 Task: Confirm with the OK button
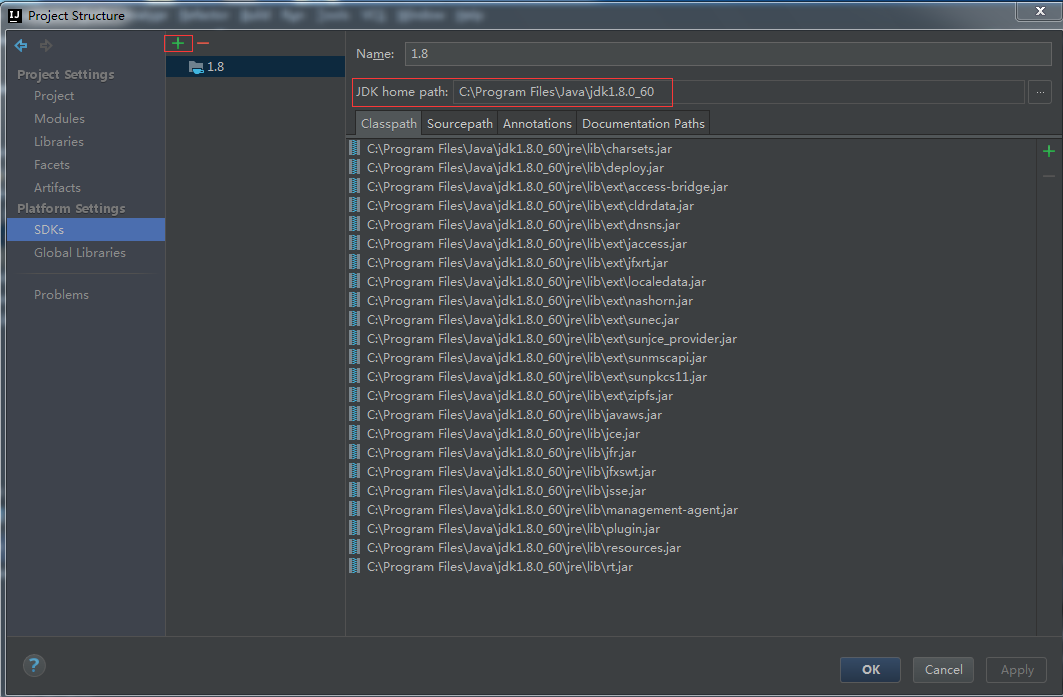pyautogui.click(x=870, y=670)
